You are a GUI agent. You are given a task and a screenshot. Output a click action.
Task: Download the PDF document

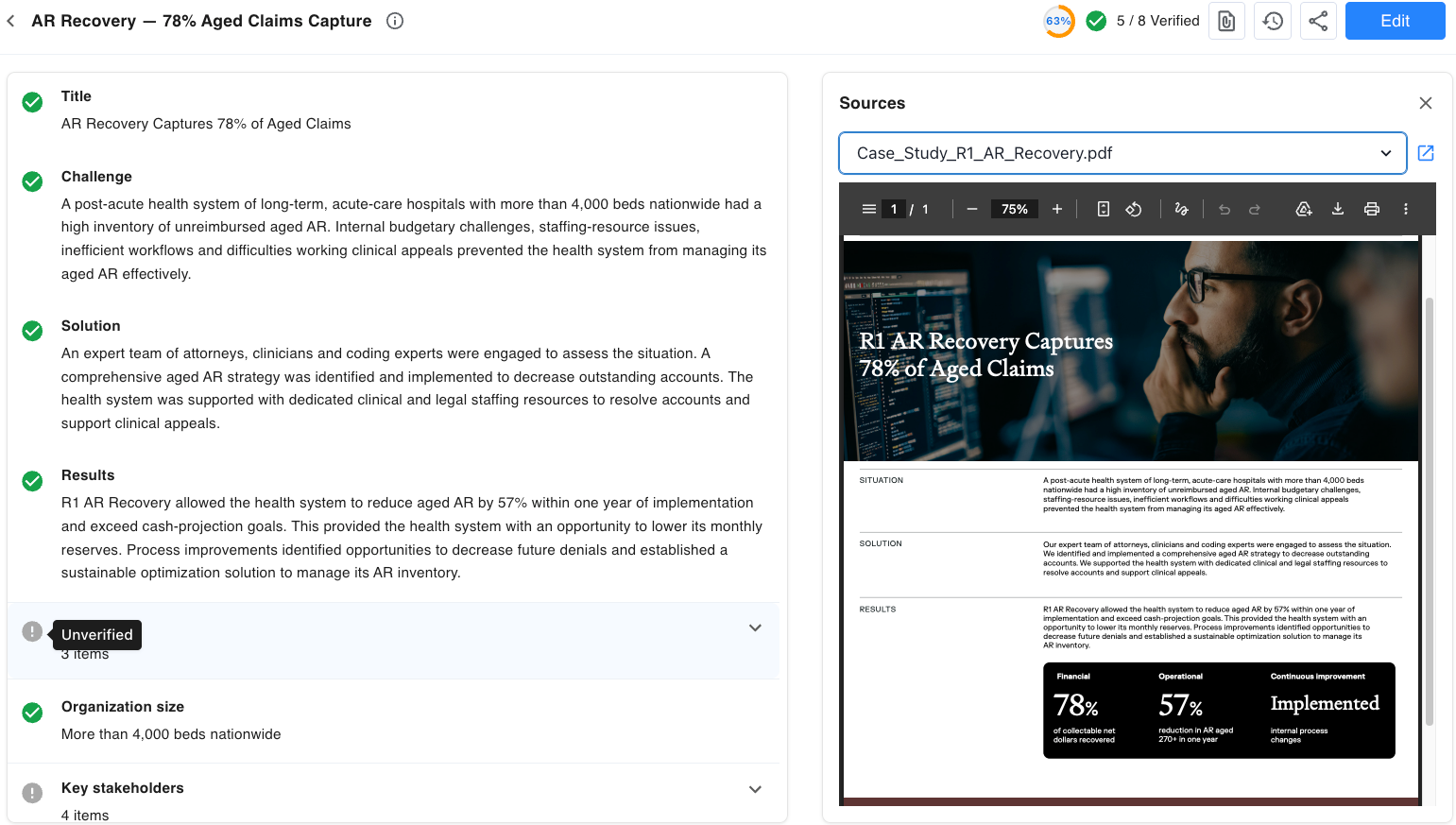(x=1338, y=209)
